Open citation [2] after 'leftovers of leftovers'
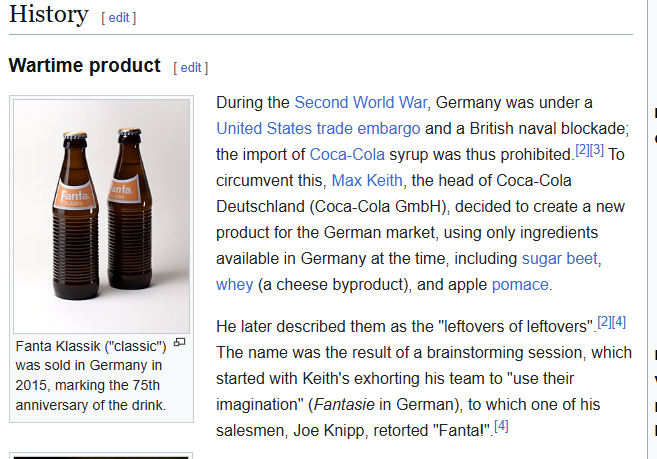657x459 pixels. 604,322
